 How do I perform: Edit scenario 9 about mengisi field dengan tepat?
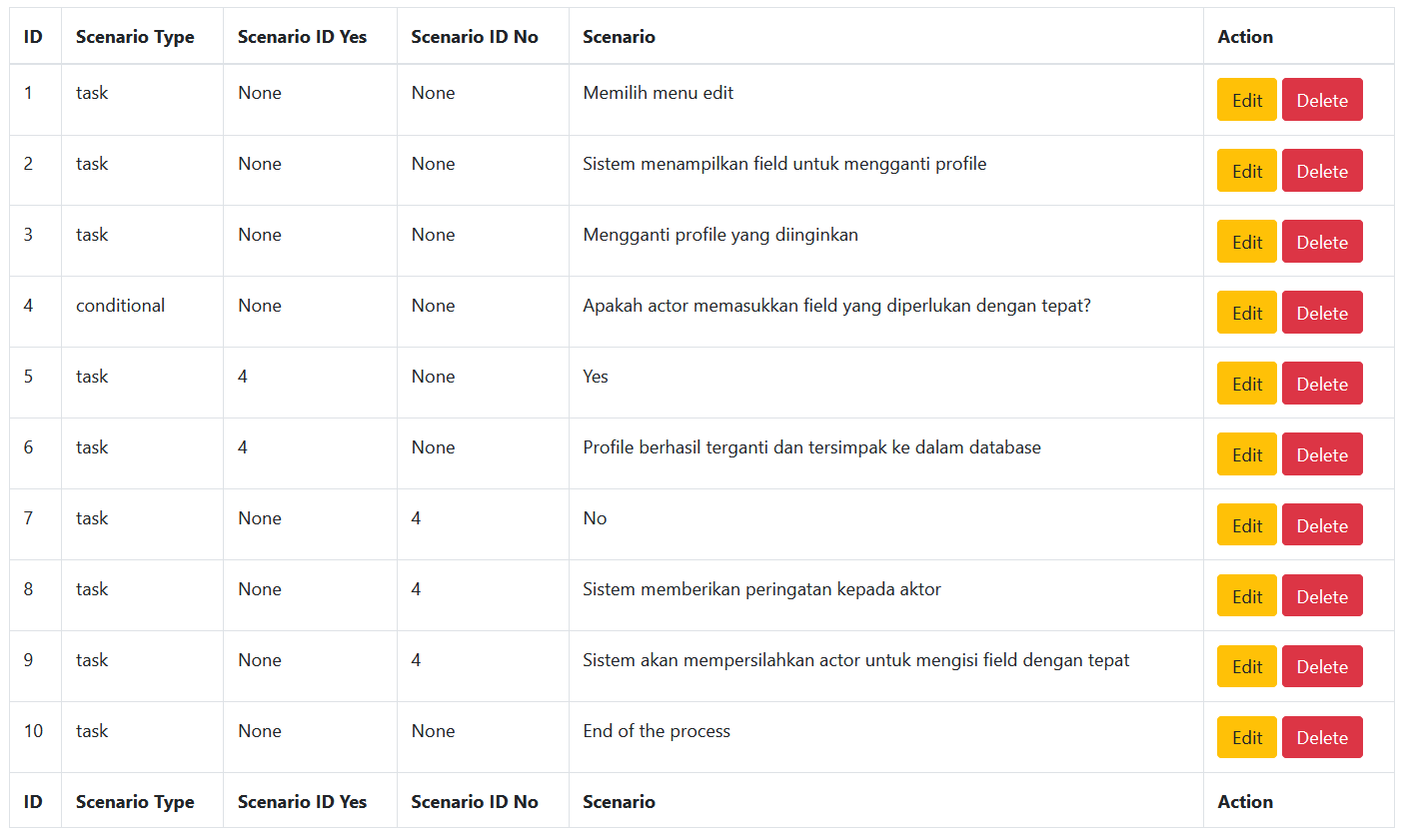coord(1246,666)
